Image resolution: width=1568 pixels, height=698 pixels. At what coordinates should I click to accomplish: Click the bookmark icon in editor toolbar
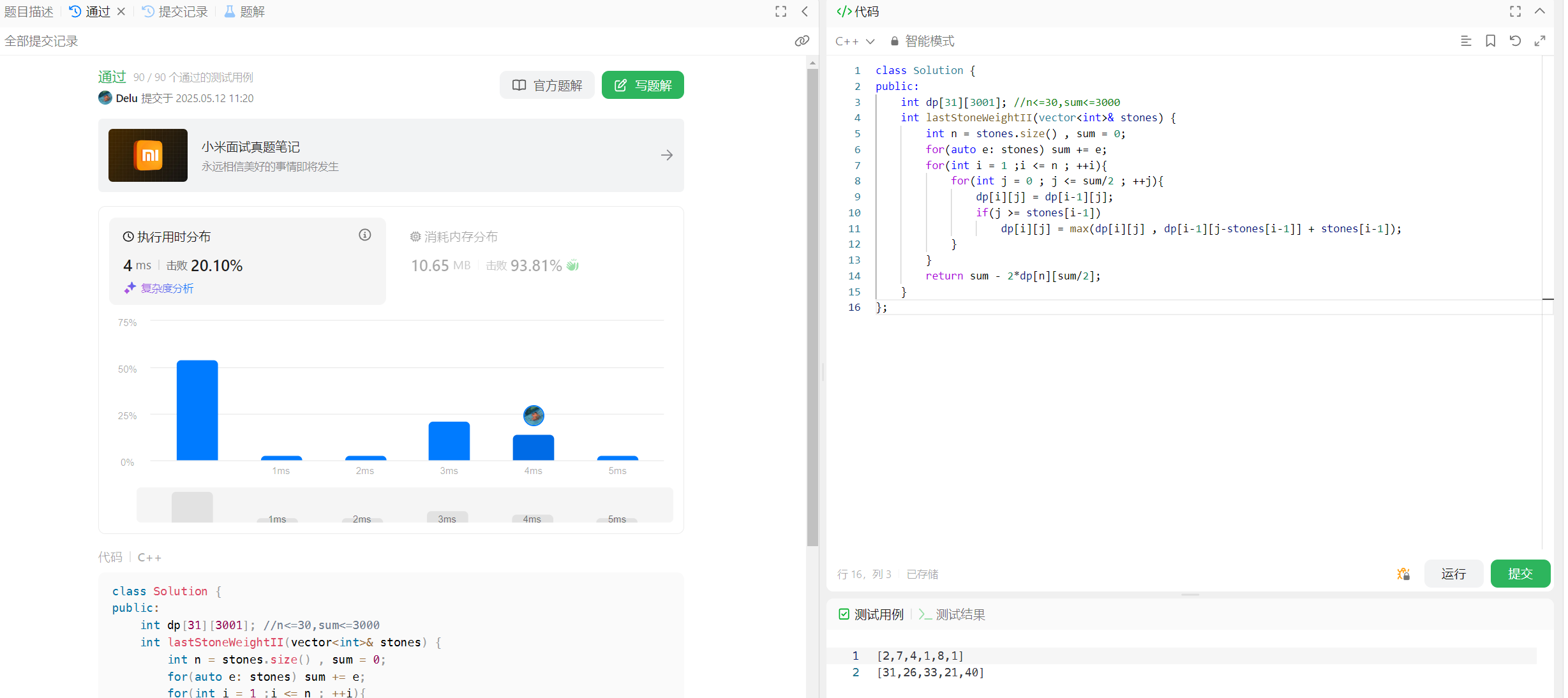click(1490, 41)
